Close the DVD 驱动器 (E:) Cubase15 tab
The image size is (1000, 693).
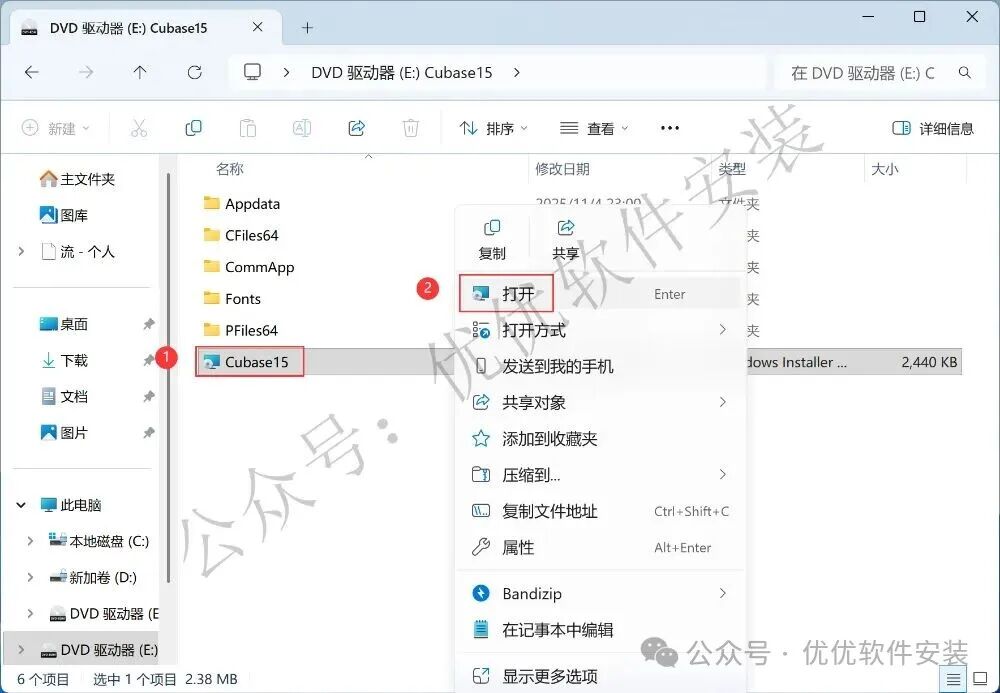point(258,27)
